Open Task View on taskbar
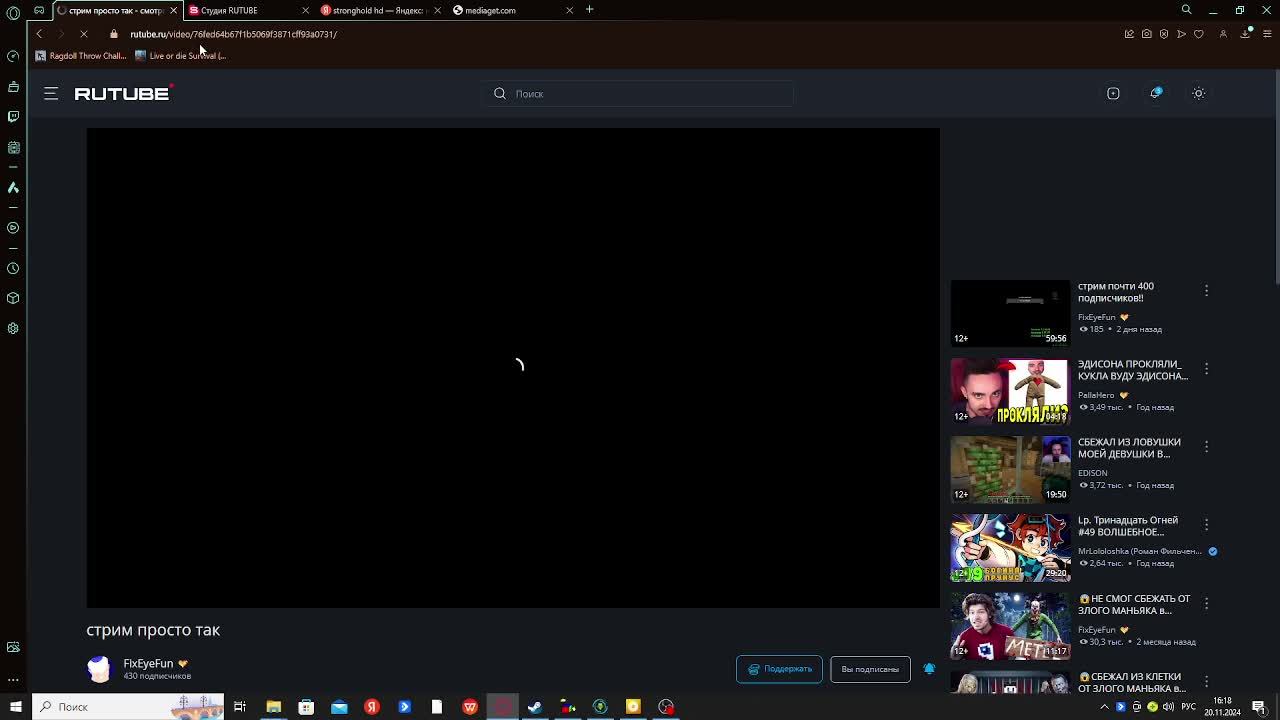The height and width of the screenshot is (720, 1280). (x=240, y=707)
